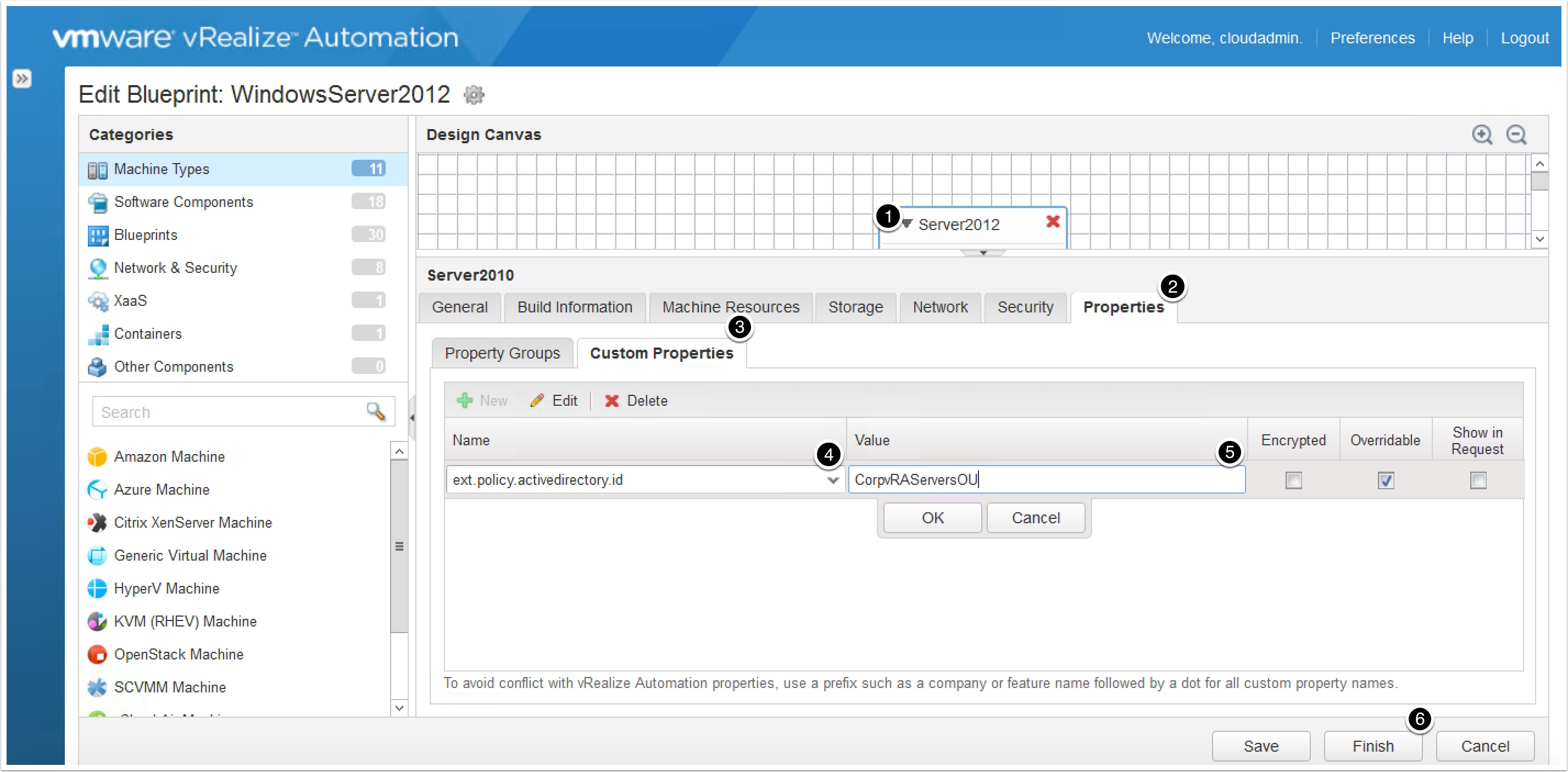The height and width of the screenshot is (772, 1568).
Task: Switch to Property Groups subtab
Action: point(502,354)
